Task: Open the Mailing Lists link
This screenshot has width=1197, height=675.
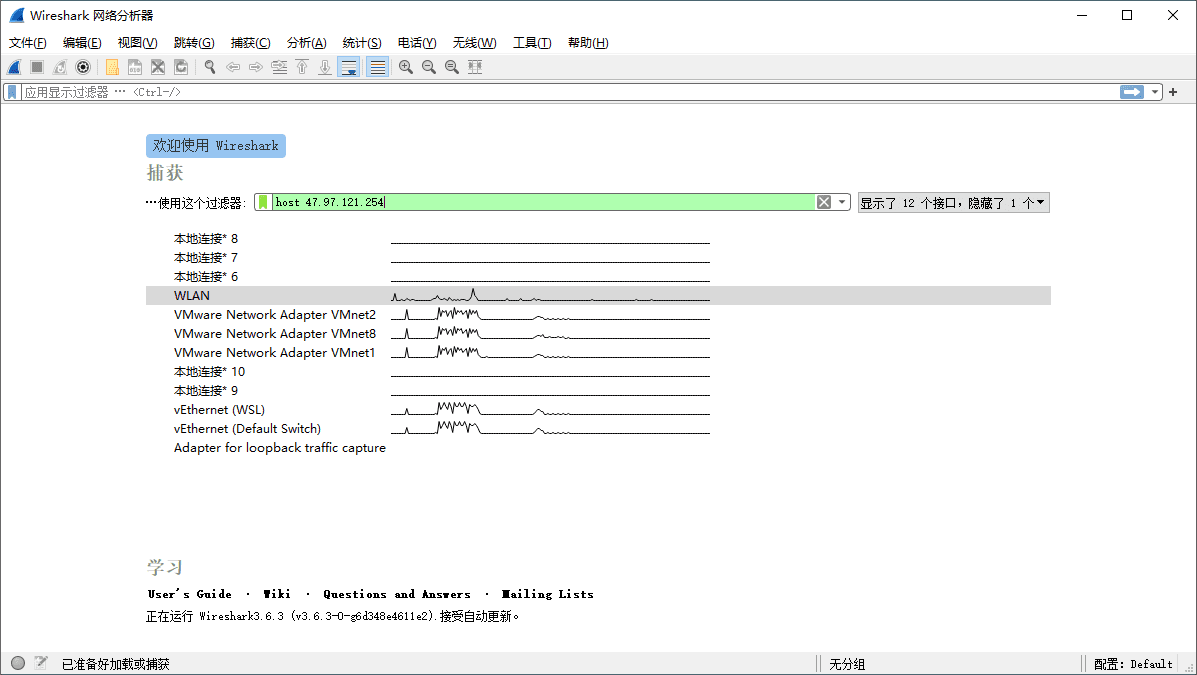Action: (547, 593)
